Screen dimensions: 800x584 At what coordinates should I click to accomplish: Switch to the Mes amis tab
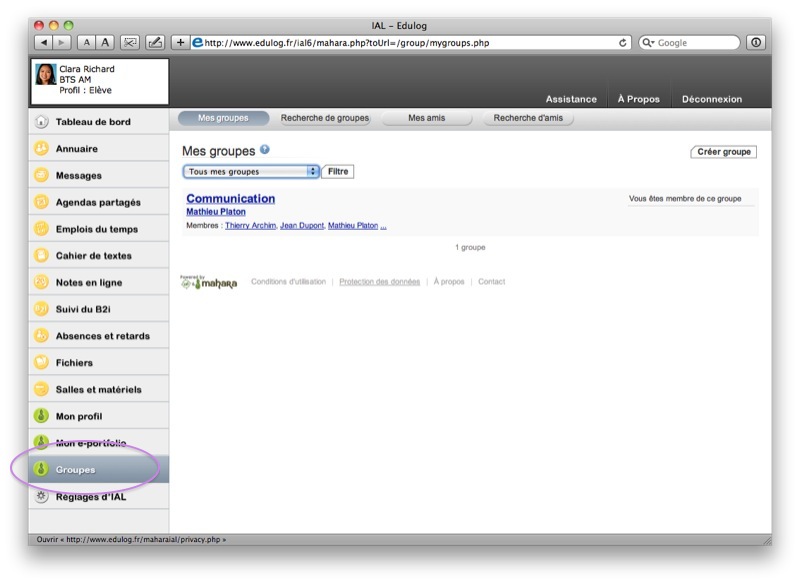[427, 118]
